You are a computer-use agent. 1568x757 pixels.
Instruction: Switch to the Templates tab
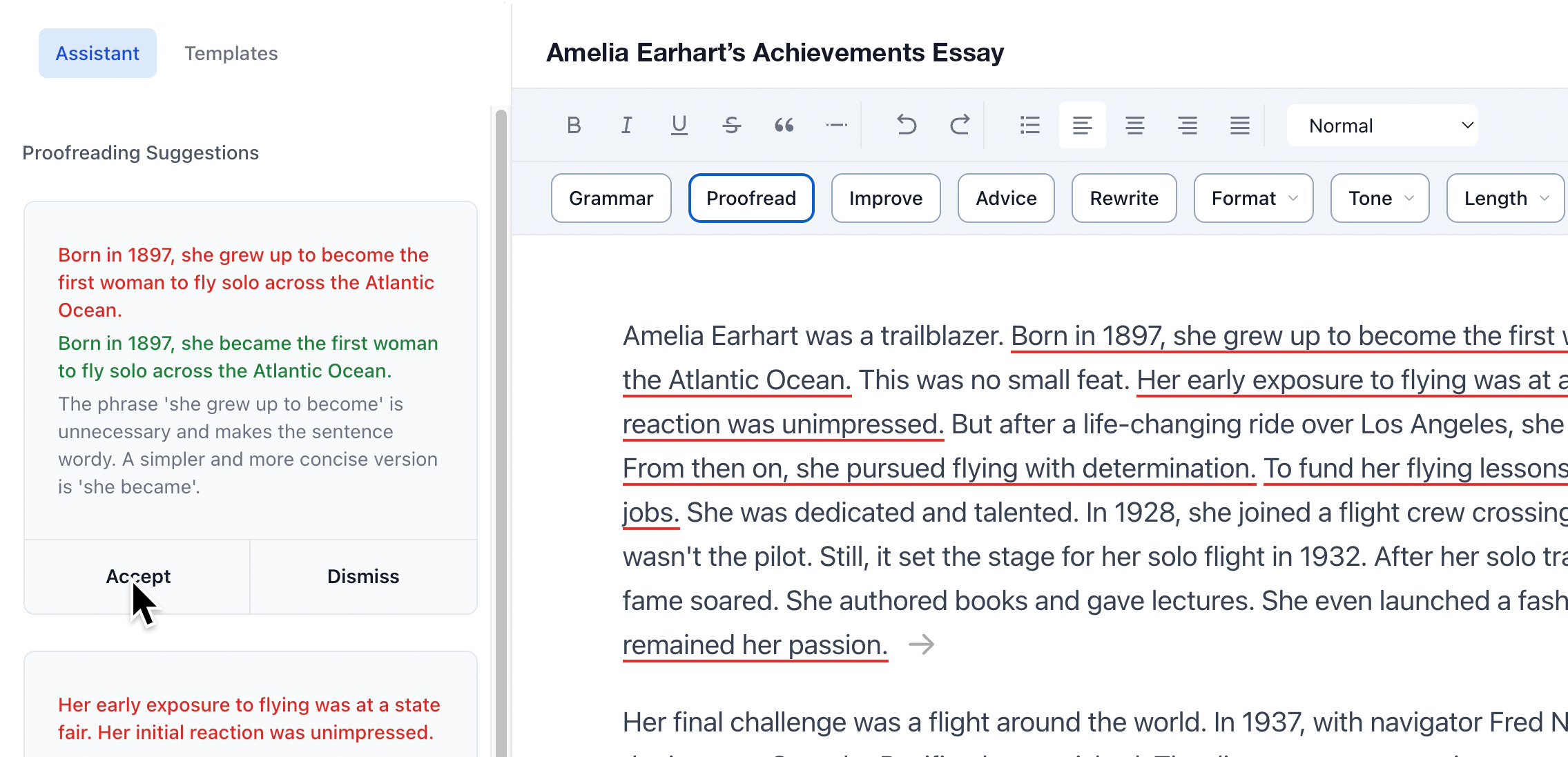point(231,54)
